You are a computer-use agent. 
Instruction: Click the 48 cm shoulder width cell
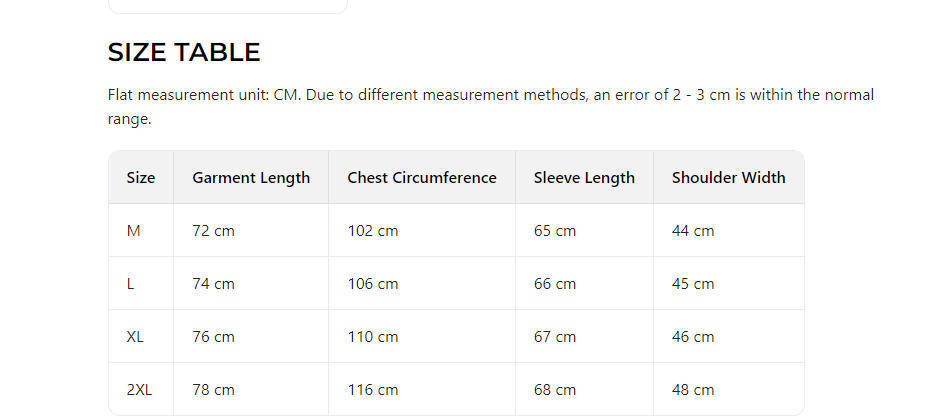(693, 390)
